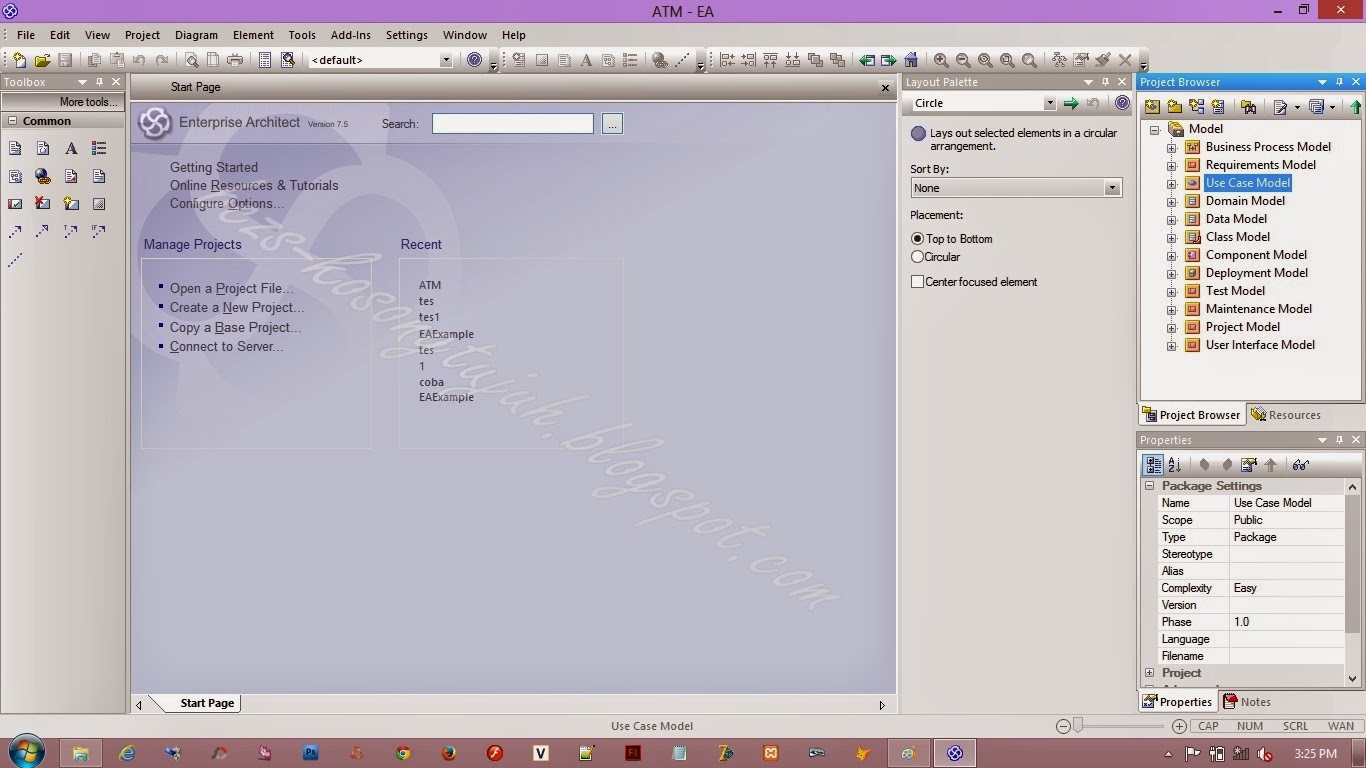Click the Alphabetical sort icon in Properties panel
This screenshot has height=768, width=1366.
pyautogui.click(x=1175, y=465)
